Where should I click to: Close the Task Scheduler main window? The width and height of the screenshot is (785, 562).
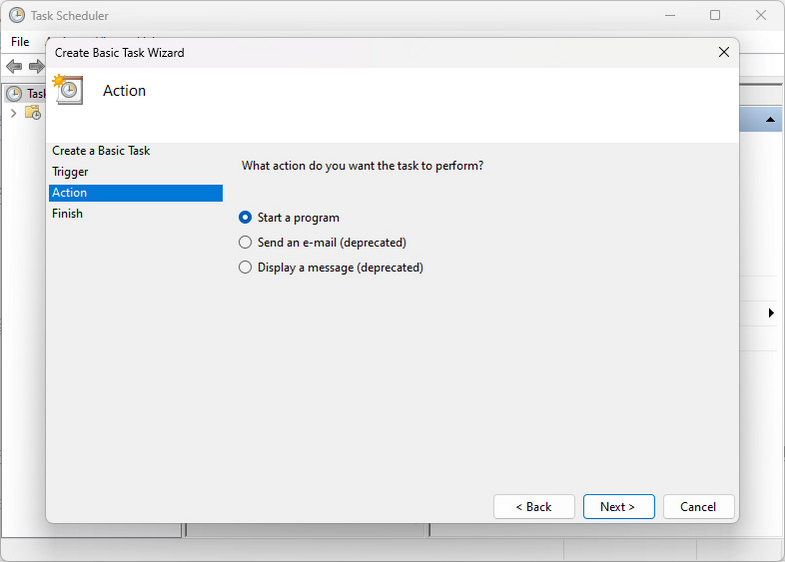[x=761, y=16]
